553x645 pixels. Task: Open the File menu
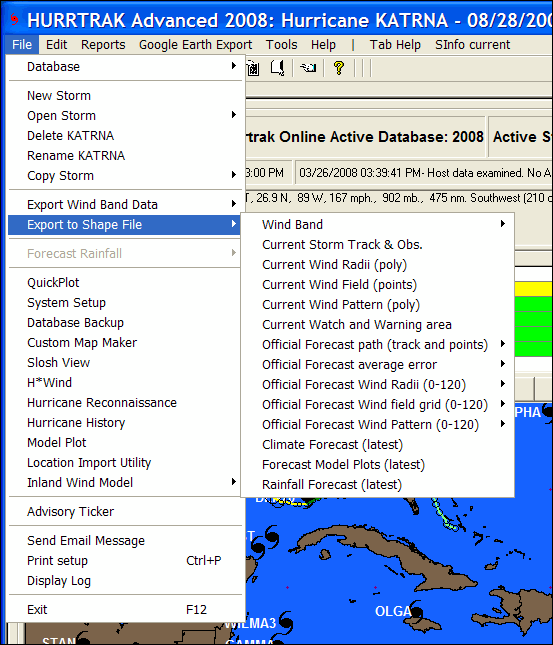point(22,44)
